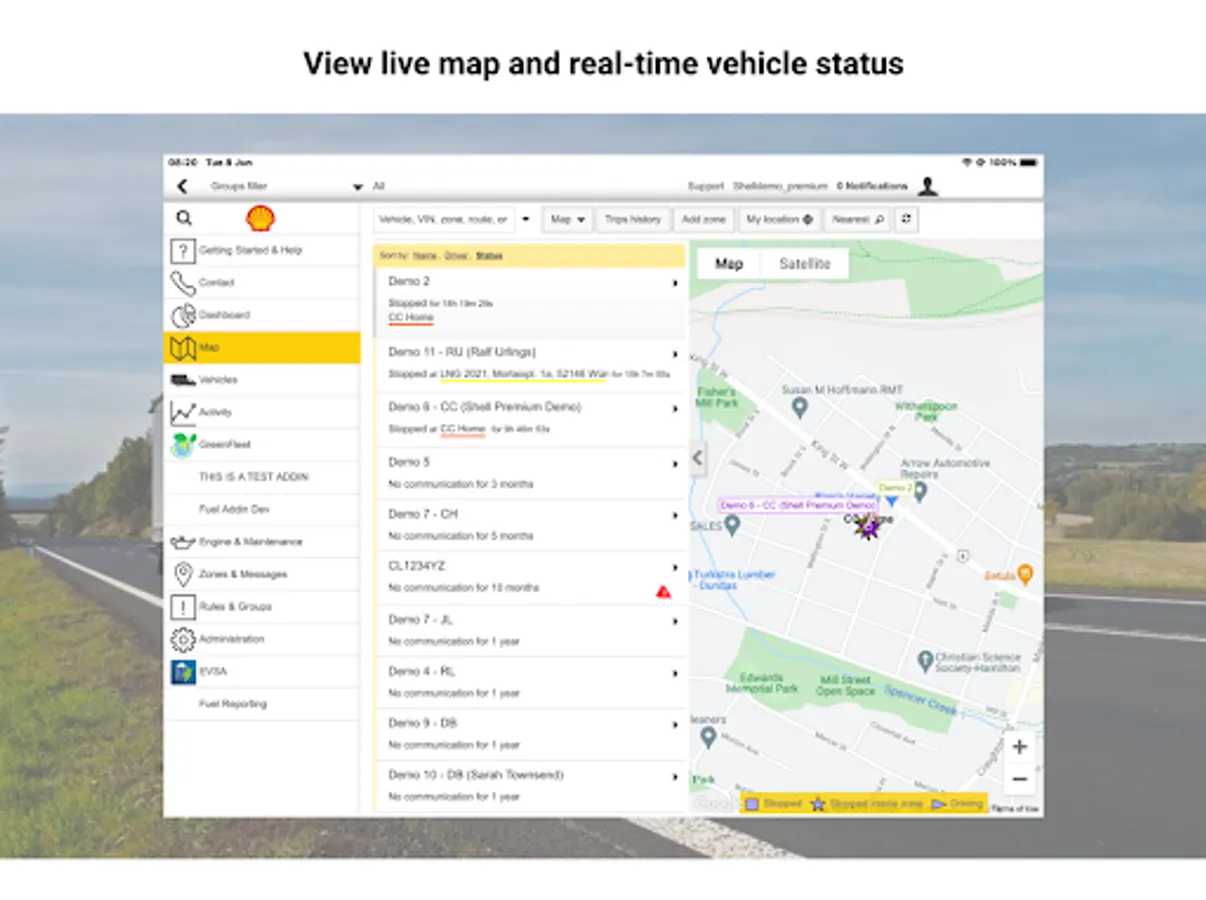Viewport: 1206px width, 900px height.
Task: Open the Support link
Action: (x=706, y=186)
